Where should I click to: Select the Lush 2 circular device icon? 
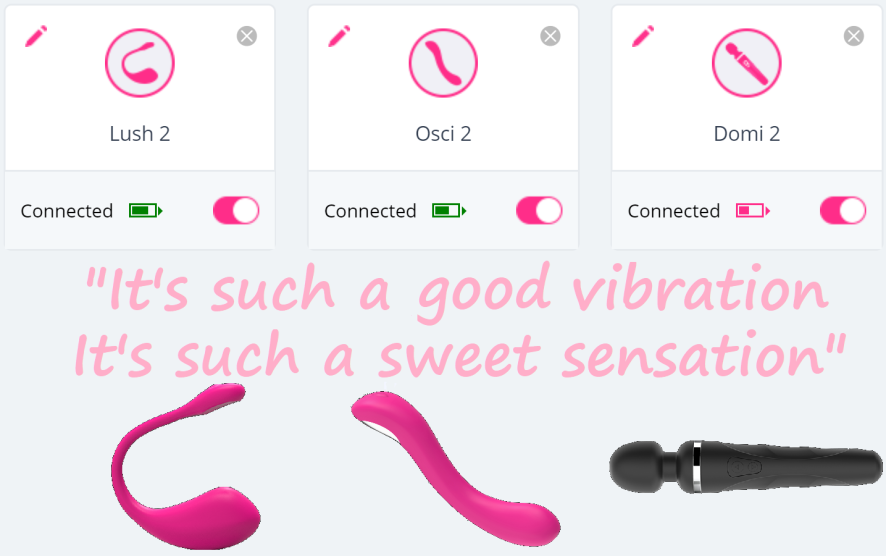[140, 63]
